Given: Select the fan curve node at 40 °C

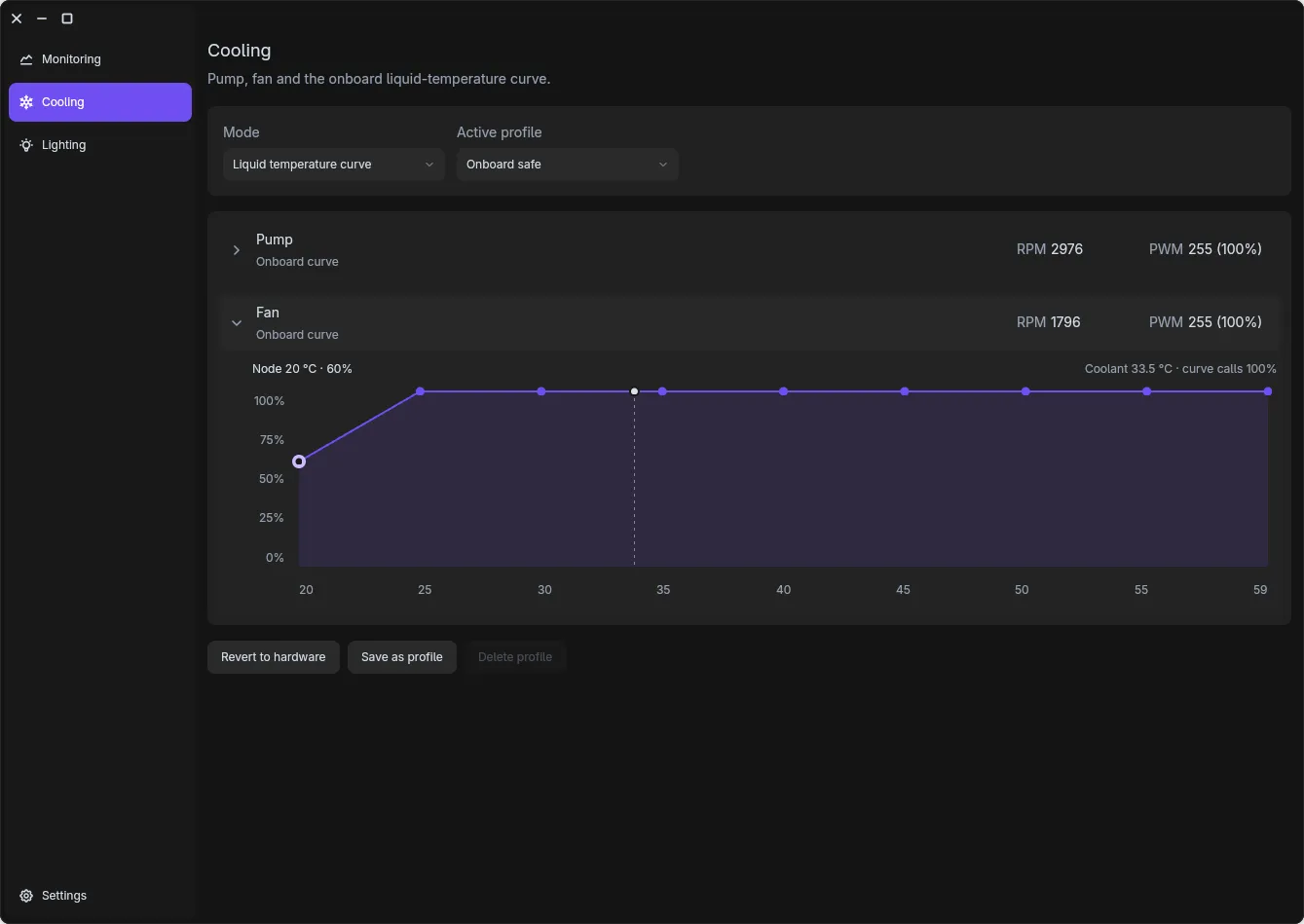Looking at the screenshot, I should click(784, 391).
